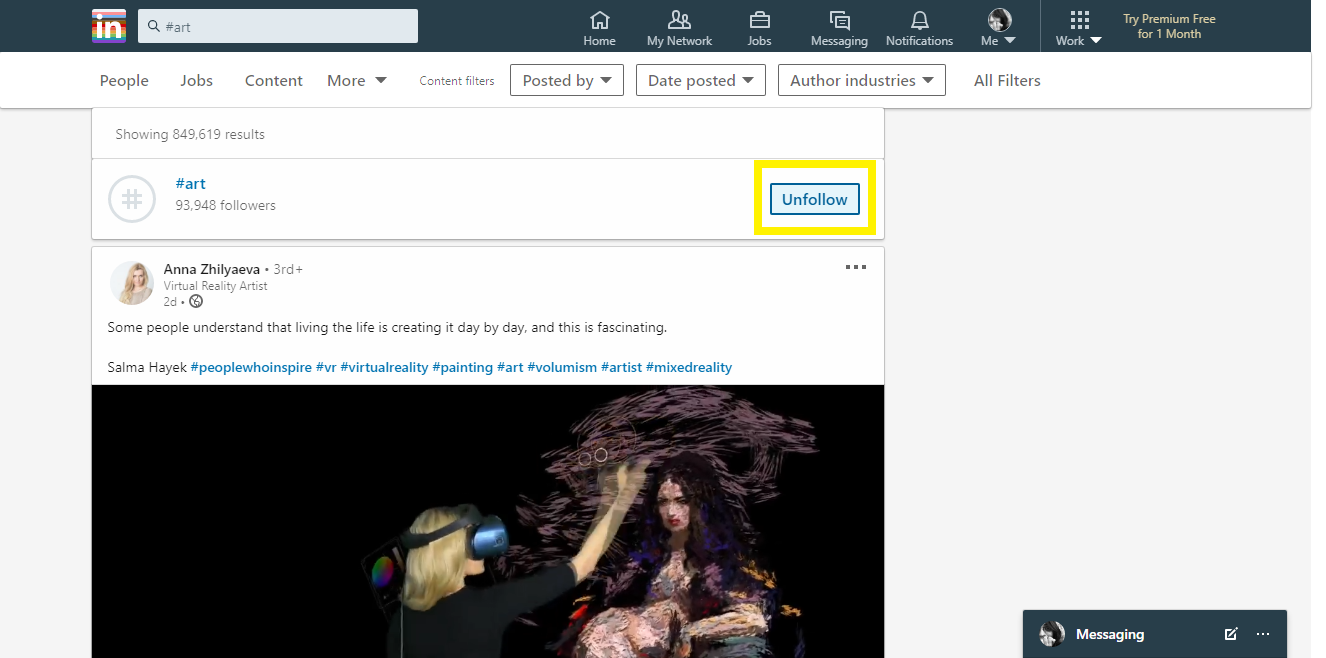1326x658 pixels.
Task: Click the #art hashtag in the post text
Action: click(510, 367)
